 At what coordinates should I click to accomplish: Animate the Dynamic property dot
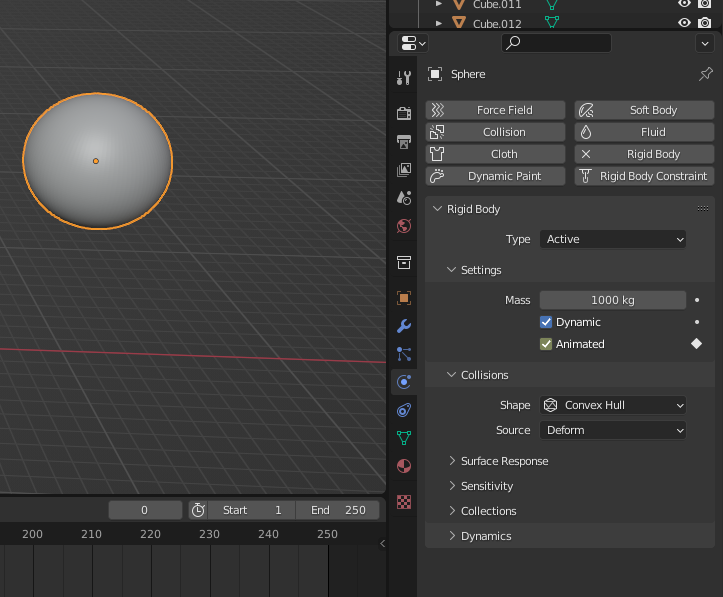click(697, 322)
